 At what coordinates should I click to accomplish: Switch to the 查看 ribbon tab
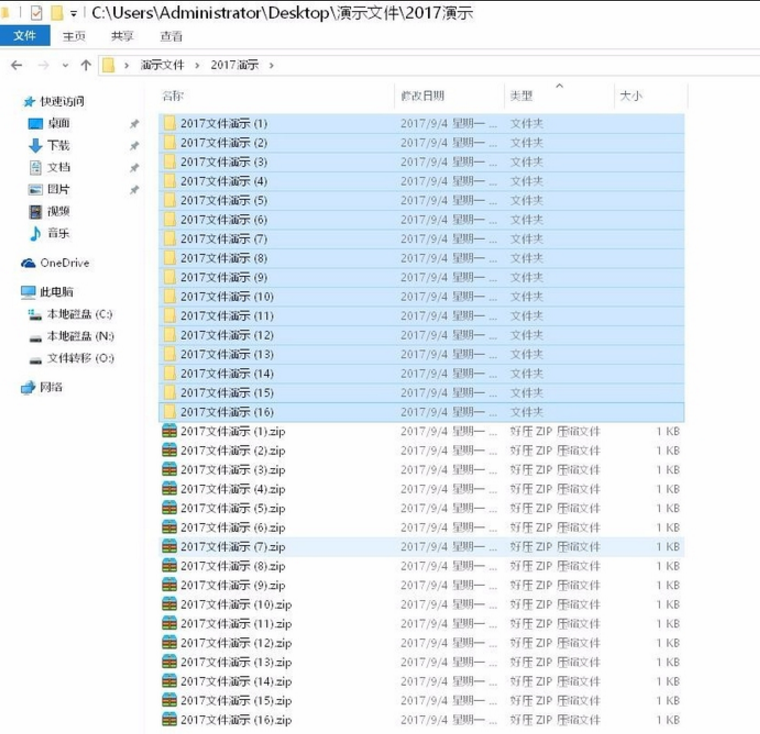click(x=171, y=36)
